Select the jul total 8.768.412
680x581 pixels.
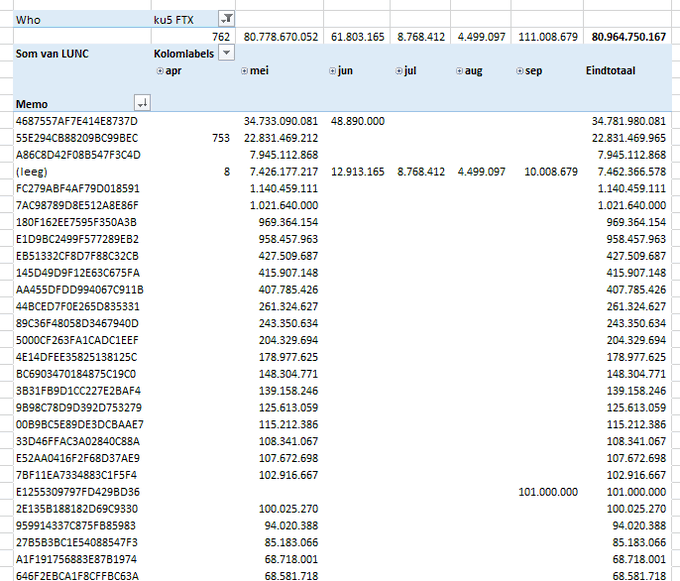(421, 37)
